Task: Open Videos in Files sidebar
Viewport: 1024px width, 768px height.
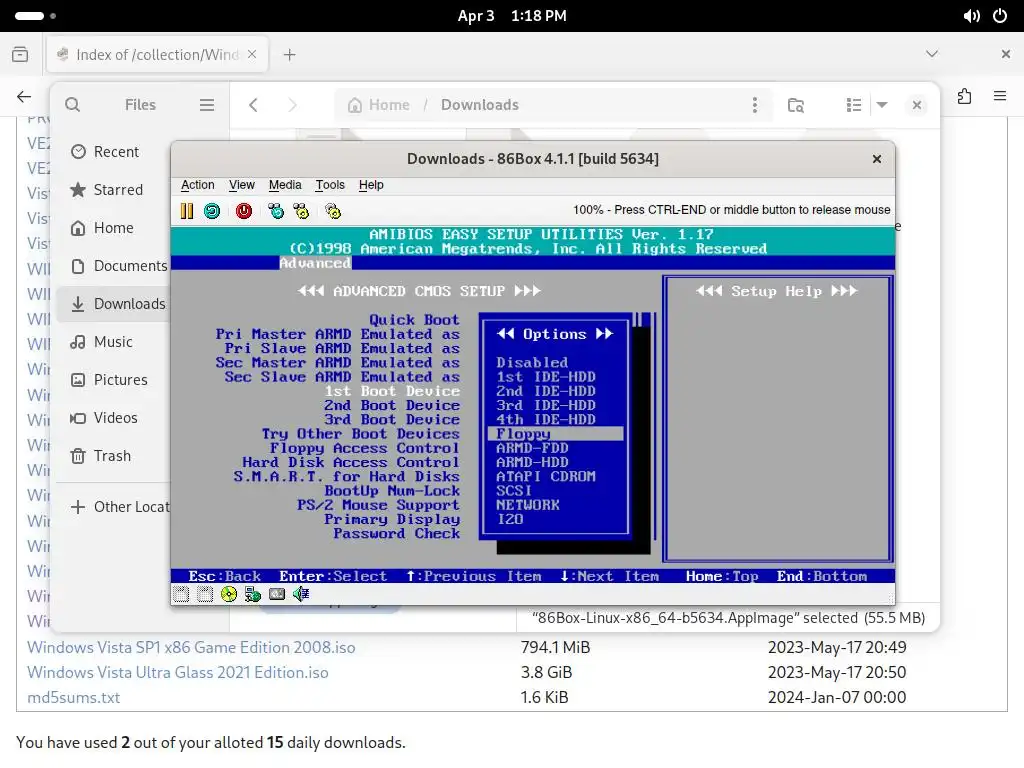Action: coord(113,417)
